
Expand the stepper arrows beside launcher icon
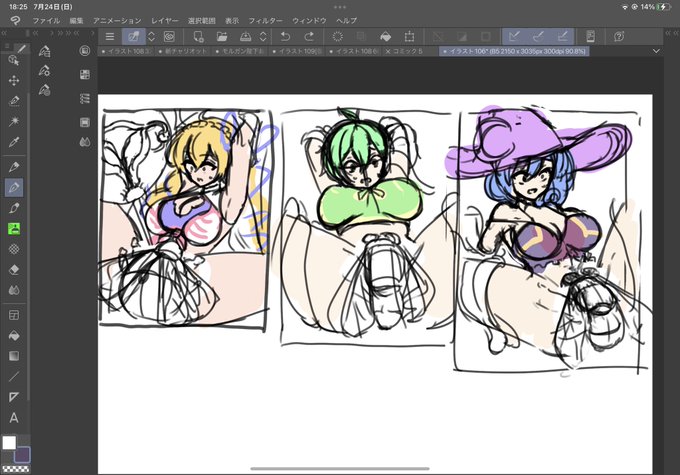point(151,36)
